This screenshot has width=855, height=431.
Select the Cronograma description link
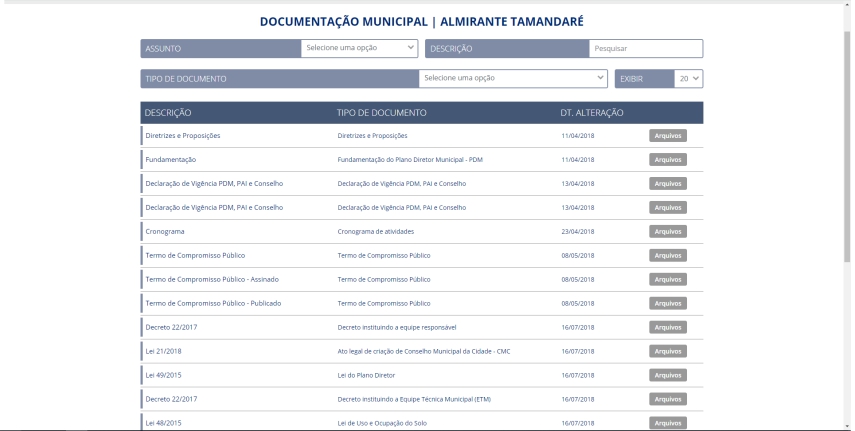coord(165,232)
